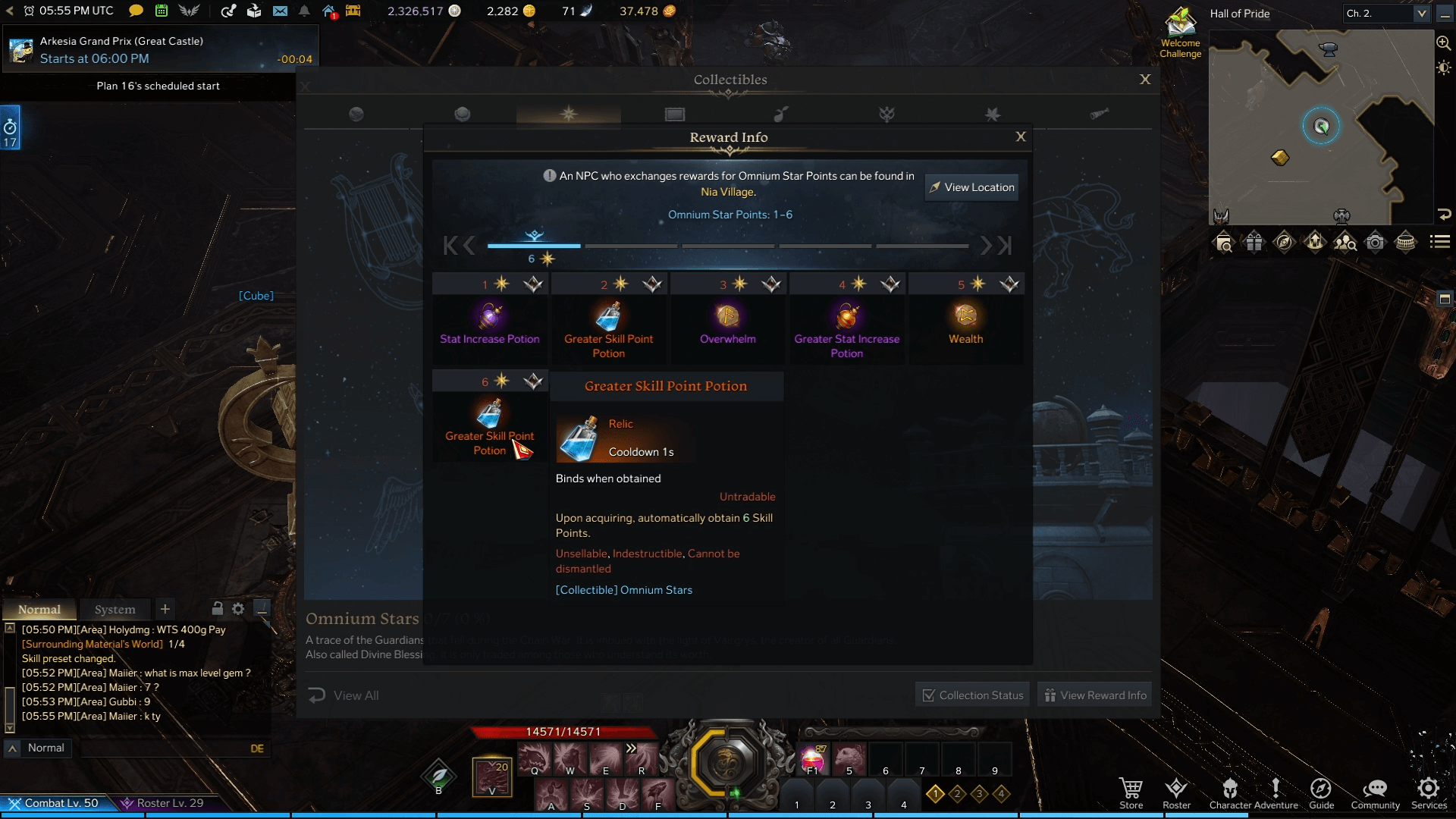Click View Location button for NPC
The width and height of the screenshot is (1456, 819).
click(x=972, y=187)
